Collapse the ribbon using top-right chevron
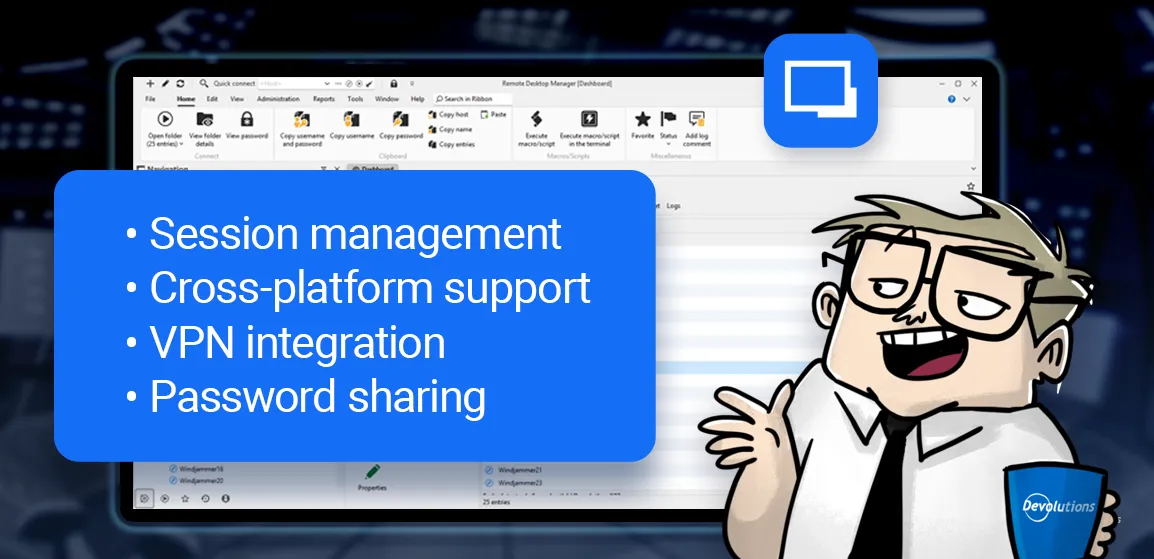1154x559 pixels. click(966, 99)
